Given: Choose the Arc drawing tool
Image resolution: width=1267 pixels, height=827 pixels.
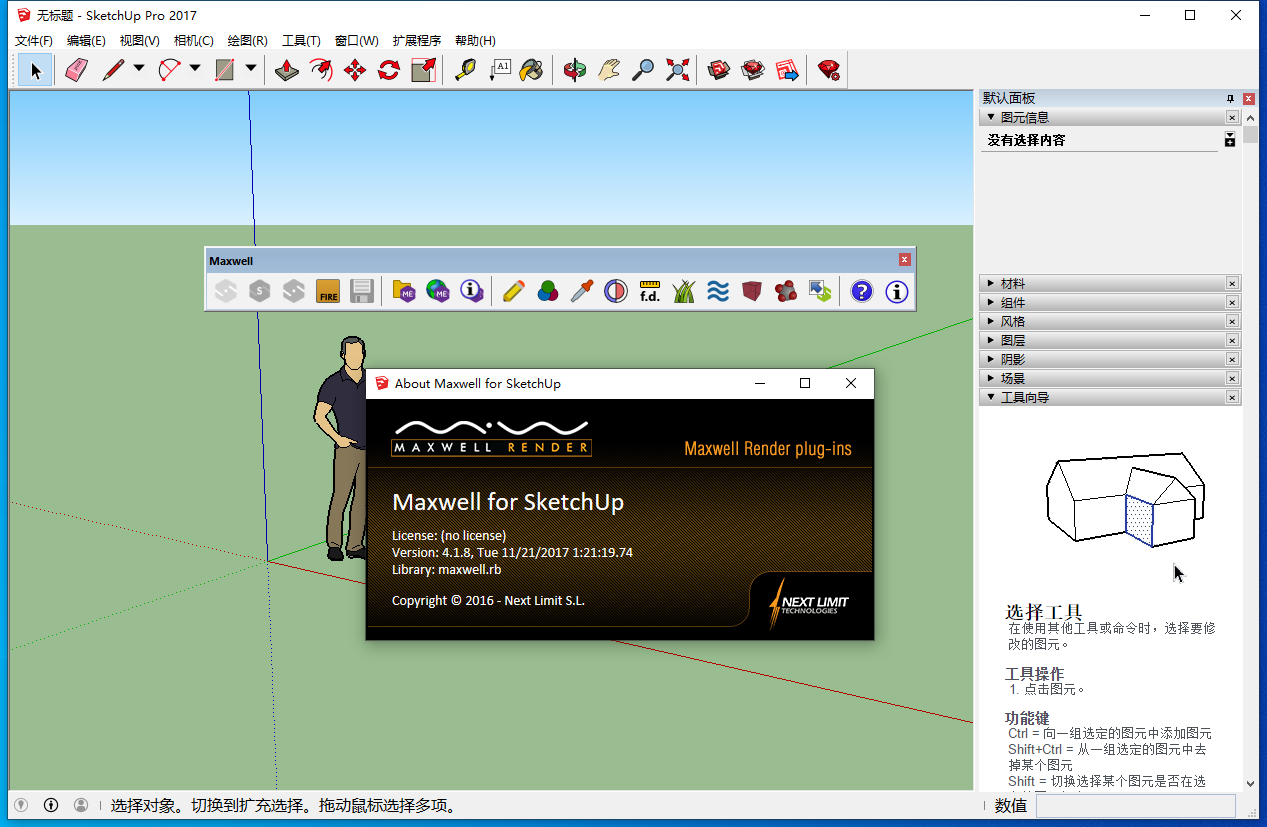Looking at the screenshot, I should coord(169,70).
